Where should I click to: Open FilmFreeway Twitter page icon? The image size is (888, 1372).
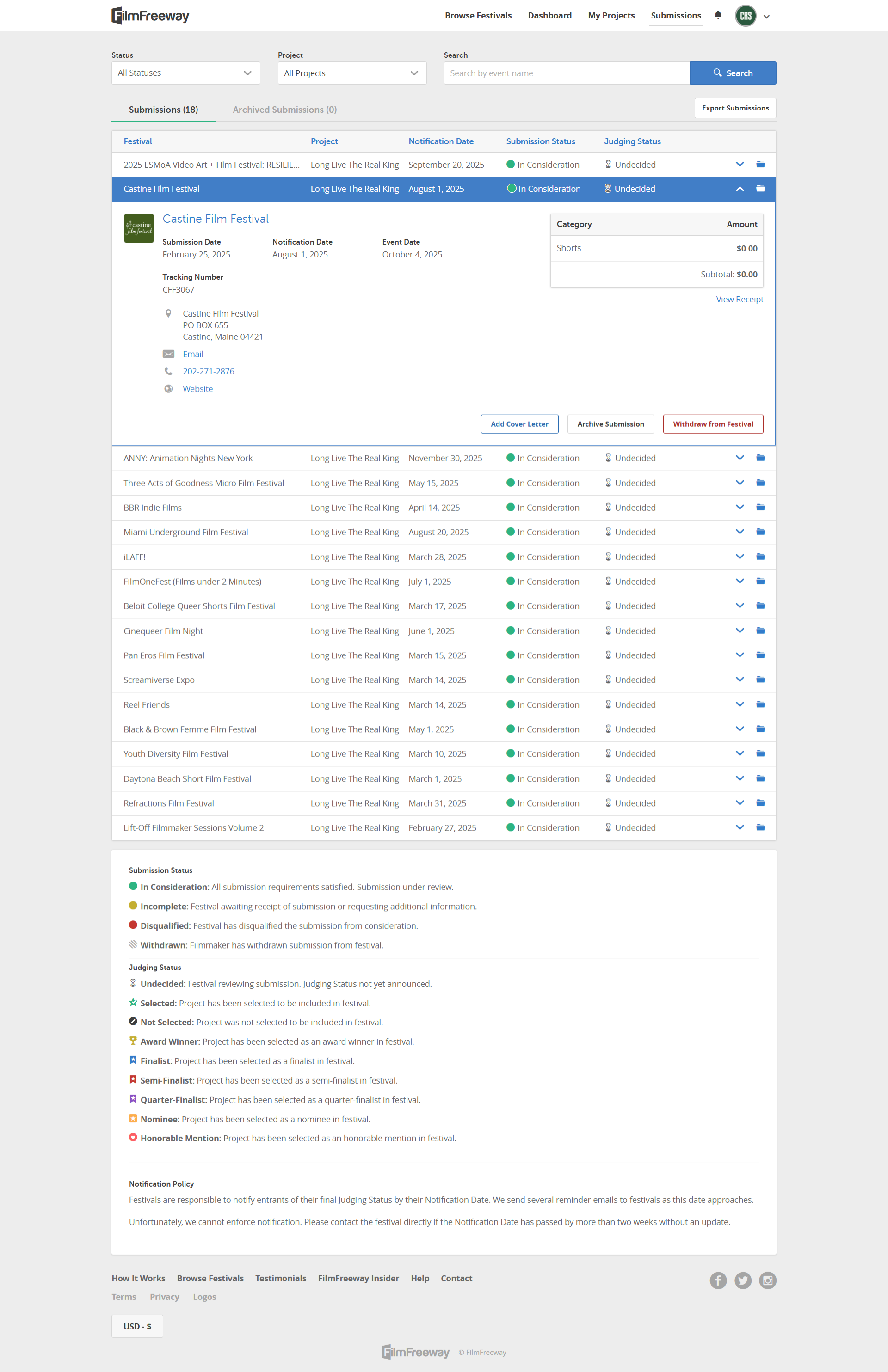click(x=743, y=1280)
